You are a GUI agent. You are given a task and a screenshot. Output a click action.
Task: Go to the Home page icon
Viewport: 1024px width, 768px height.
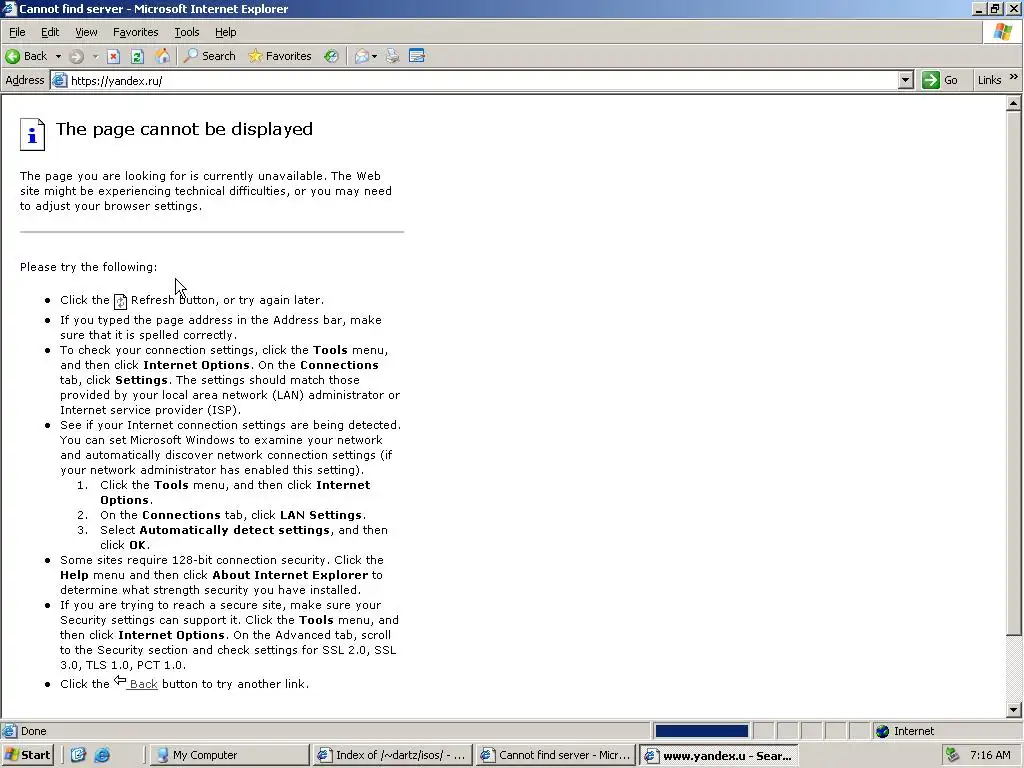pyautogui.click(x=162, y=56)
